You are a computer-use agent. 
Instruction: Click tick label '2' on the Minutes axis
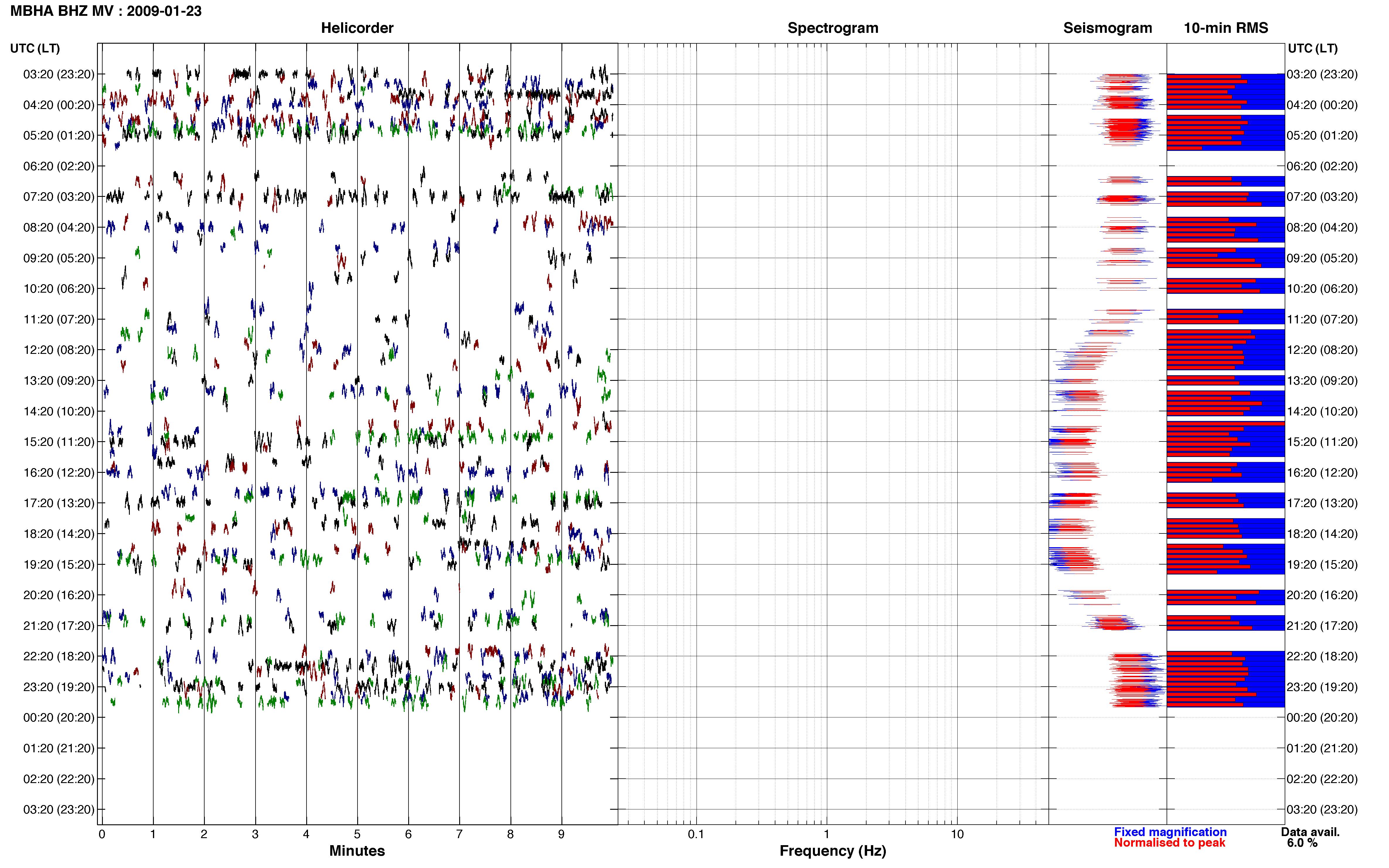tap(204, 834)
